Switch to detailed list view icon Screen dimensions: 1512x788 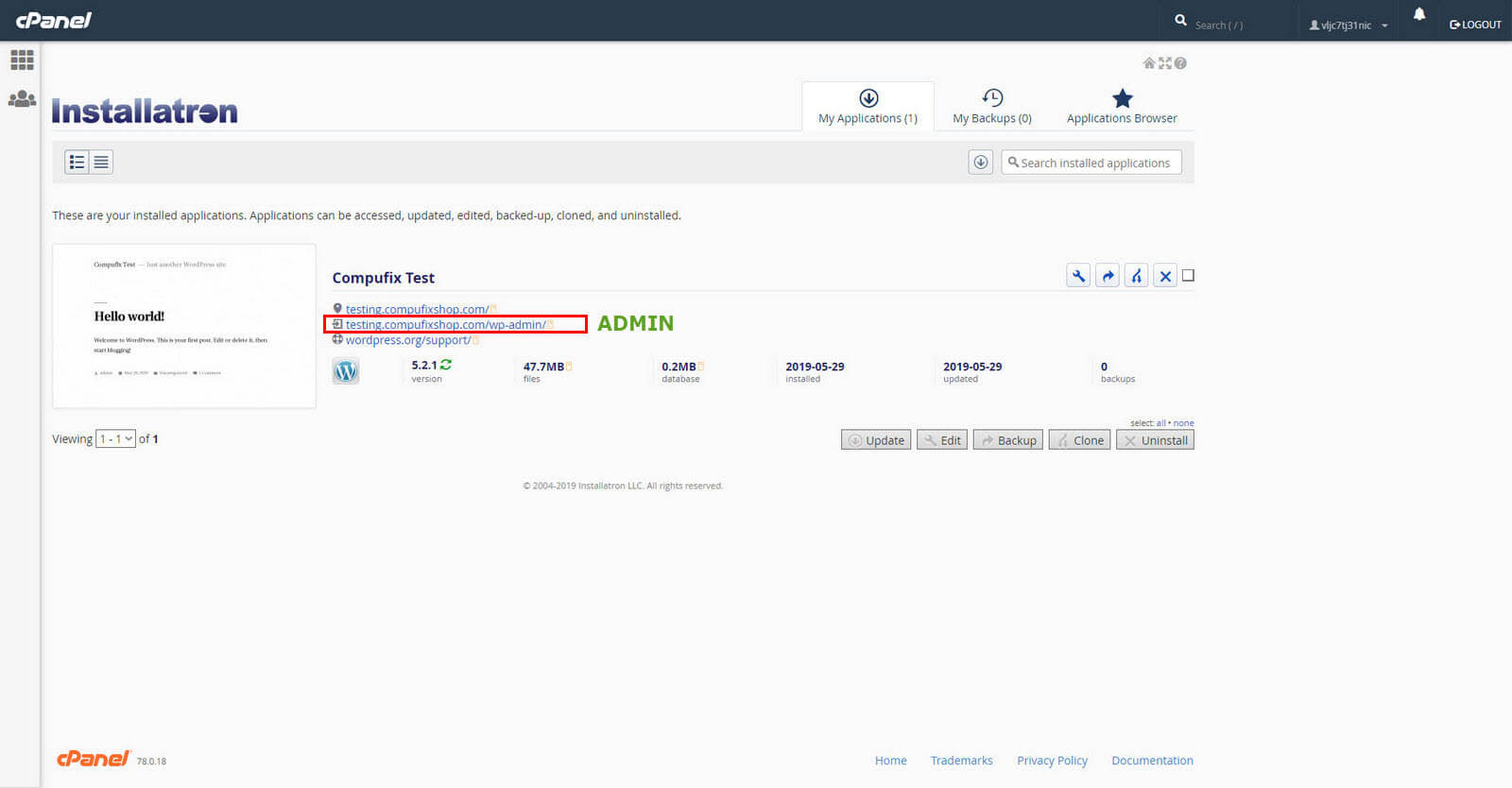[77, 163]
